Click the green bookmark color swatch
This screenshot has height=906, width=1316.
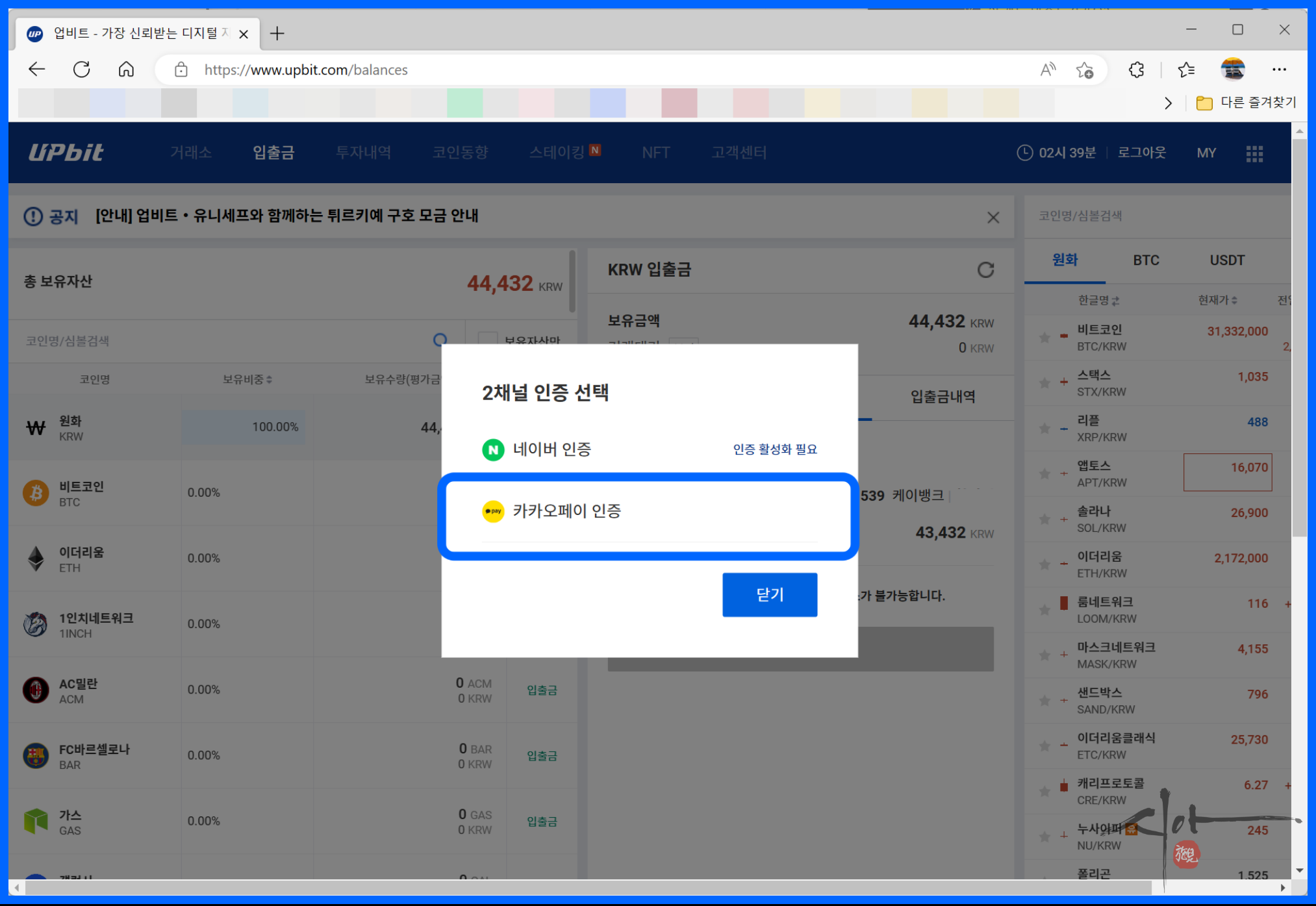tap(464, 103)
